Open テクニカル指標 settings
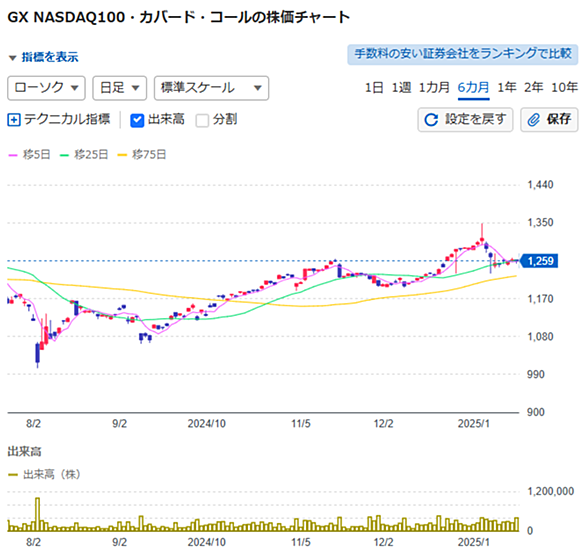 tap(59, 120)
